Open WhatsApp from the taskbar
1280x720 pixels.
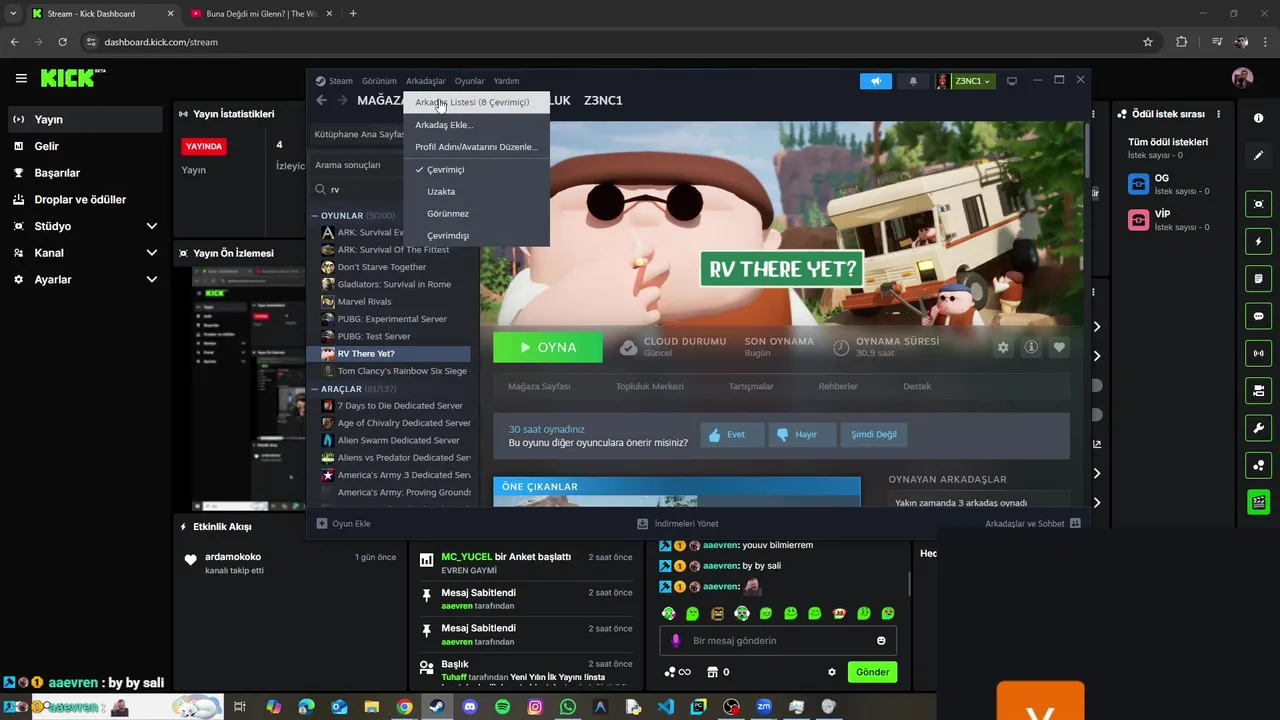pyautogui.click(x=568, y=707)
